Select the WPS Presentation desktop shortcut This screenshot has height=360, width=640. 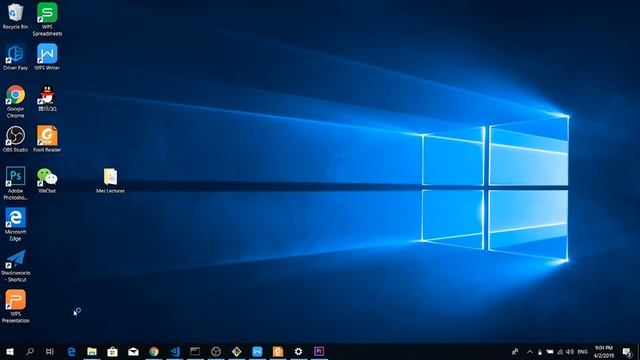click(16, 307)
